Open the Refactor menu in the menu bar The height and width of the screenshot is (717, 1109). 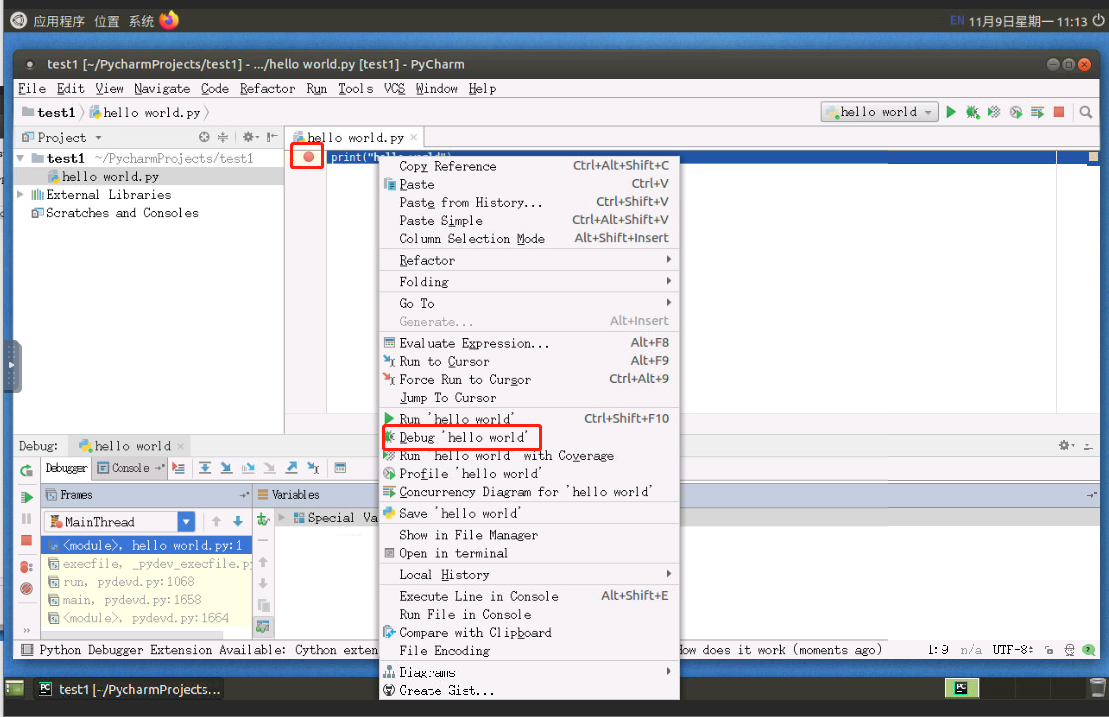pyautogui.click(x=267, y=88)
